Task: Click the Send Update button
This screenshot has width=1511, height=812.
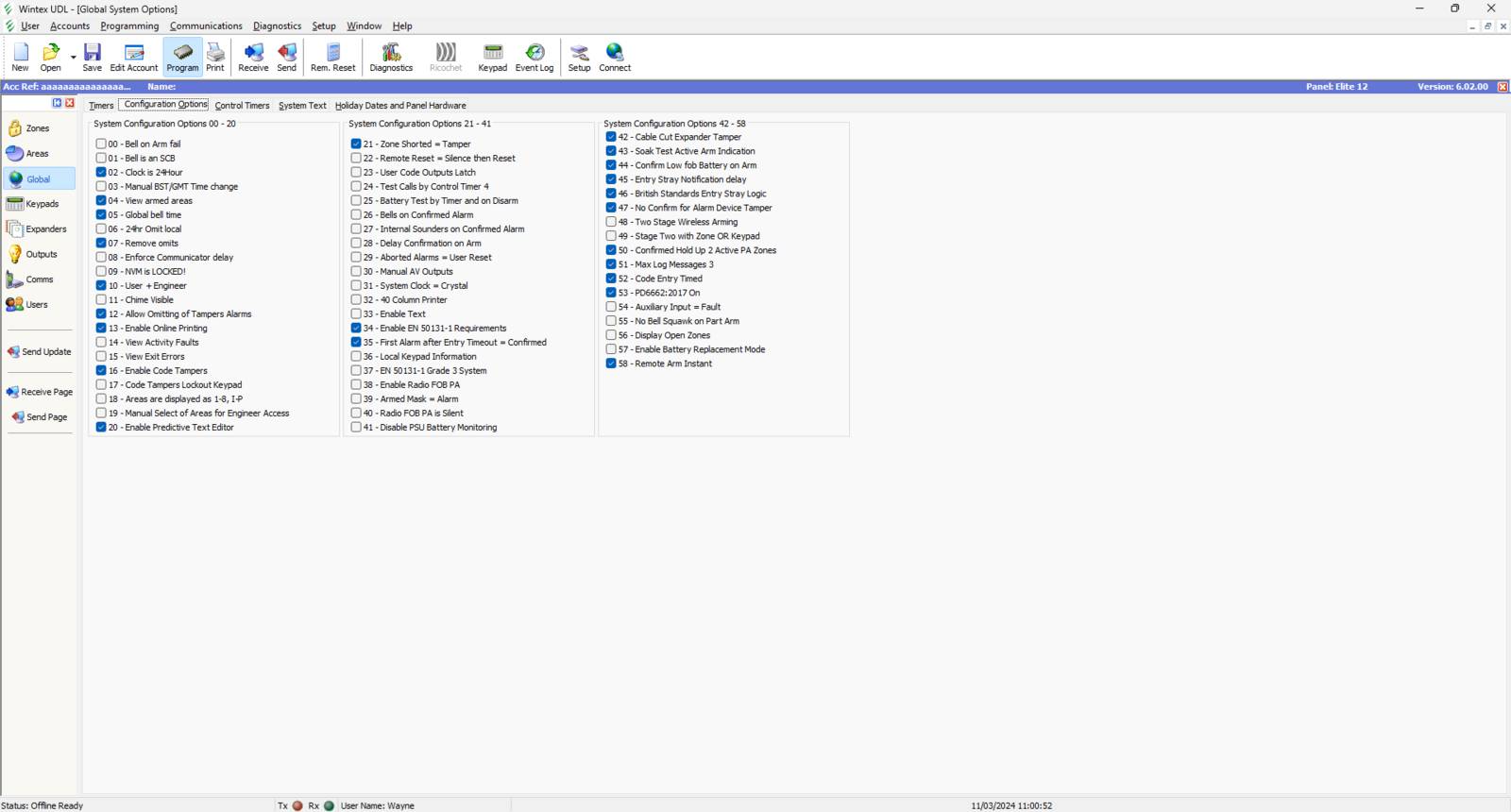Action: [40, 352]
